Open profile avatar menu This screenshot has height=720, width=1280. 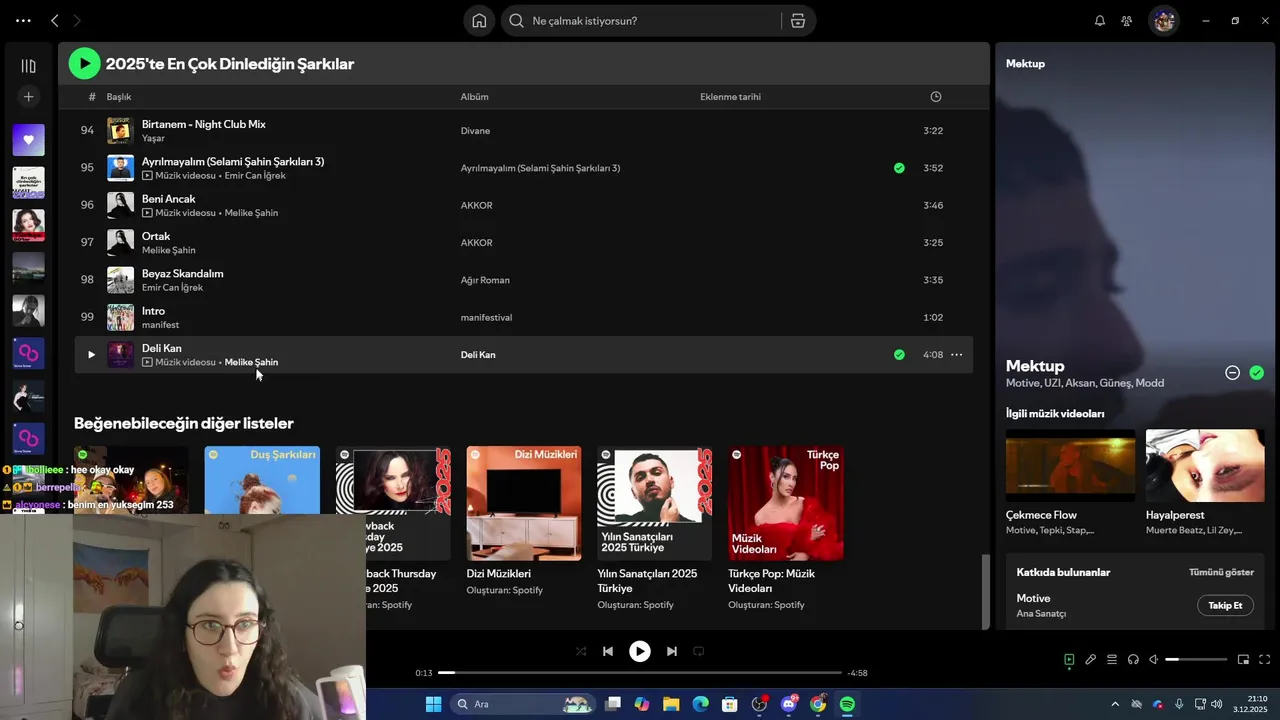(1164, 21)
